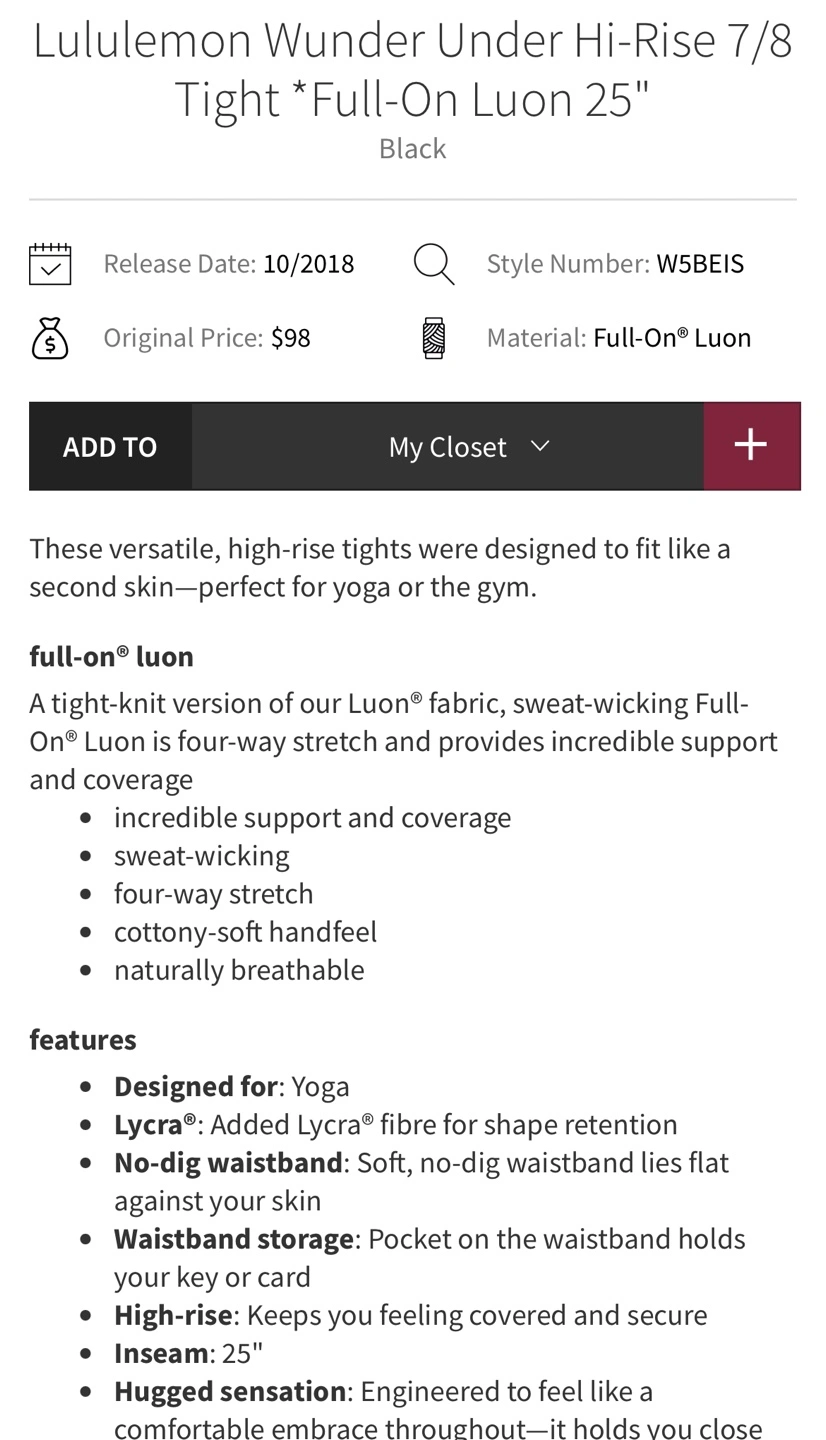Click the 10/2018 release date value
The image size is (826, 1440).
(308, 264)
